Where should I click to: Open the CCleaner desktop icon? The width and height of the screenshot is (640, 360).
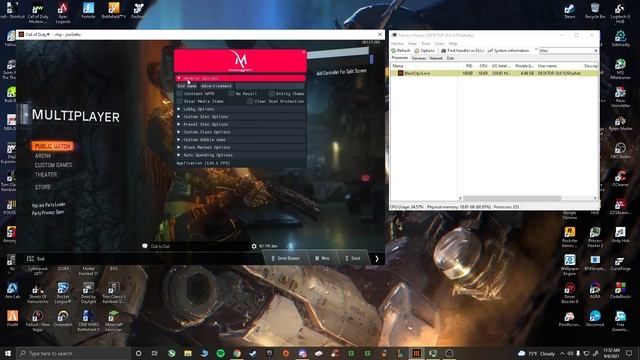620,178
